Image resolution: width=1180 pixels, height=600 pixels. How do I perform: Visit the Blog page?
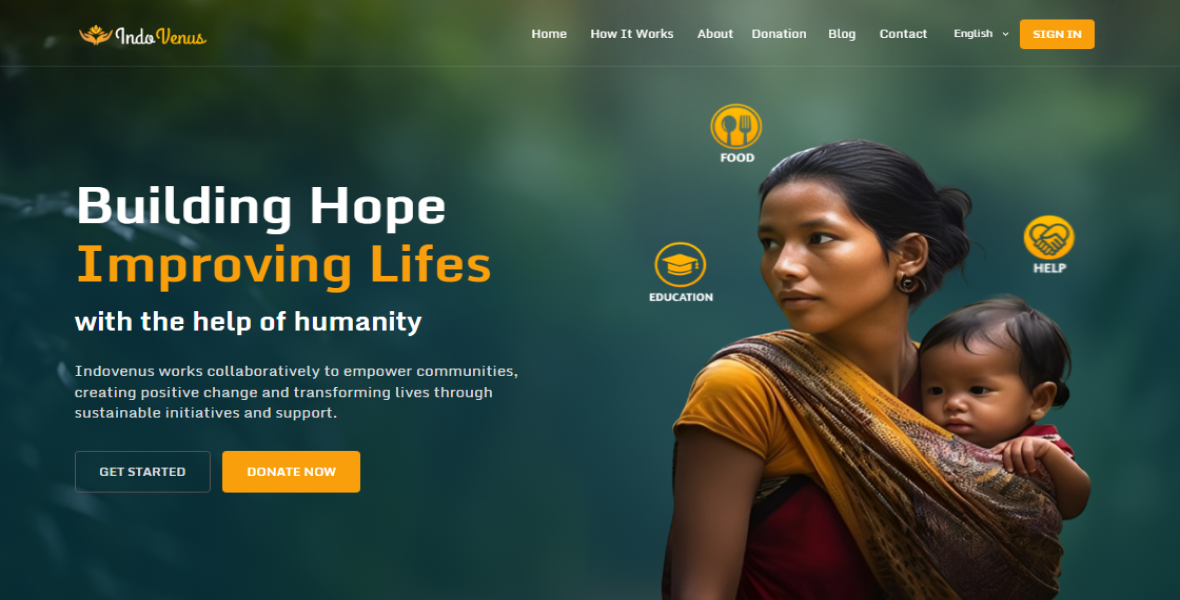[x=842, y=34]
